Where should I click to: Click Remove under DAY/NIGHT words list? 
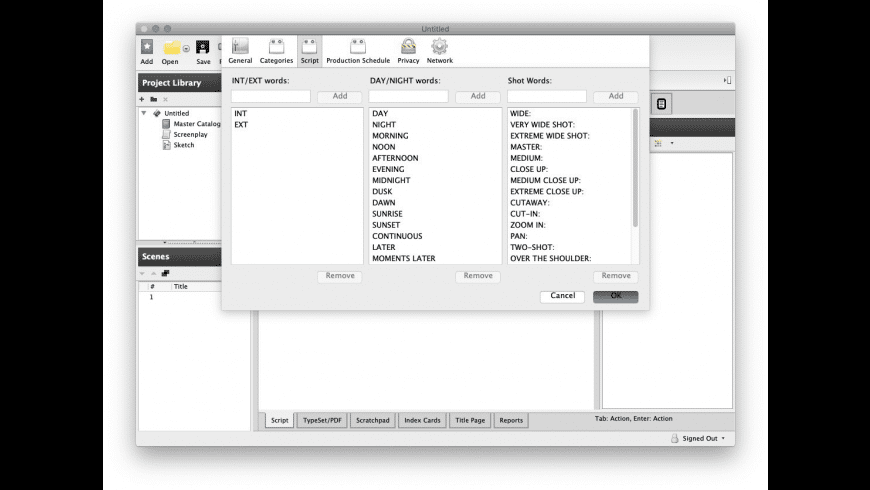[x=478, y=276]
